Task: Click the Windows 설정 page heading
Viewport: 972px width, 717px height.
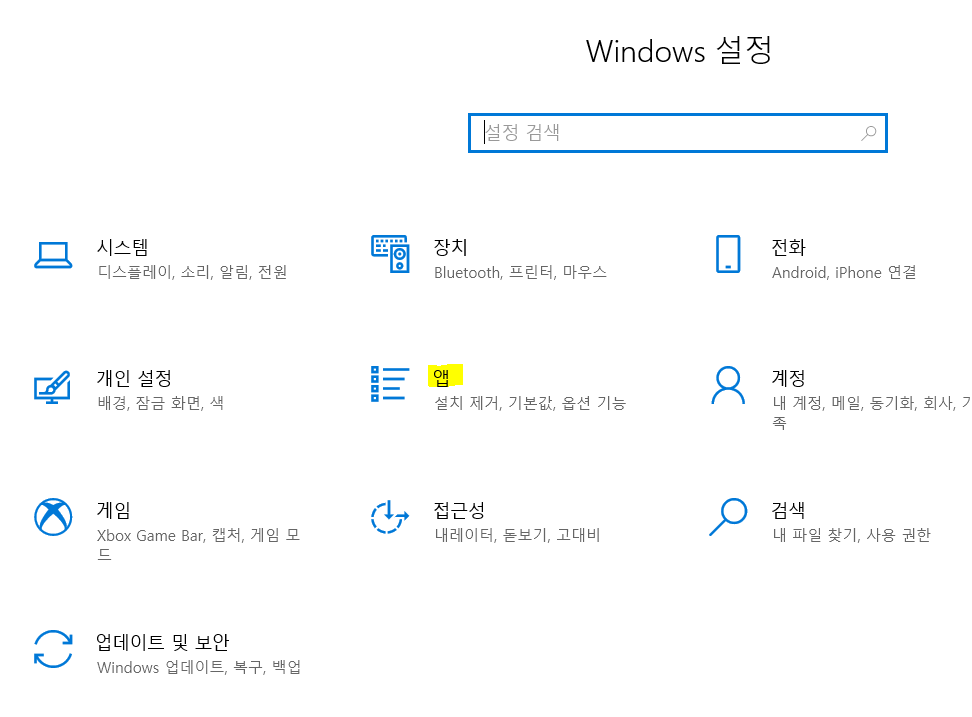Action: [679, 51]
